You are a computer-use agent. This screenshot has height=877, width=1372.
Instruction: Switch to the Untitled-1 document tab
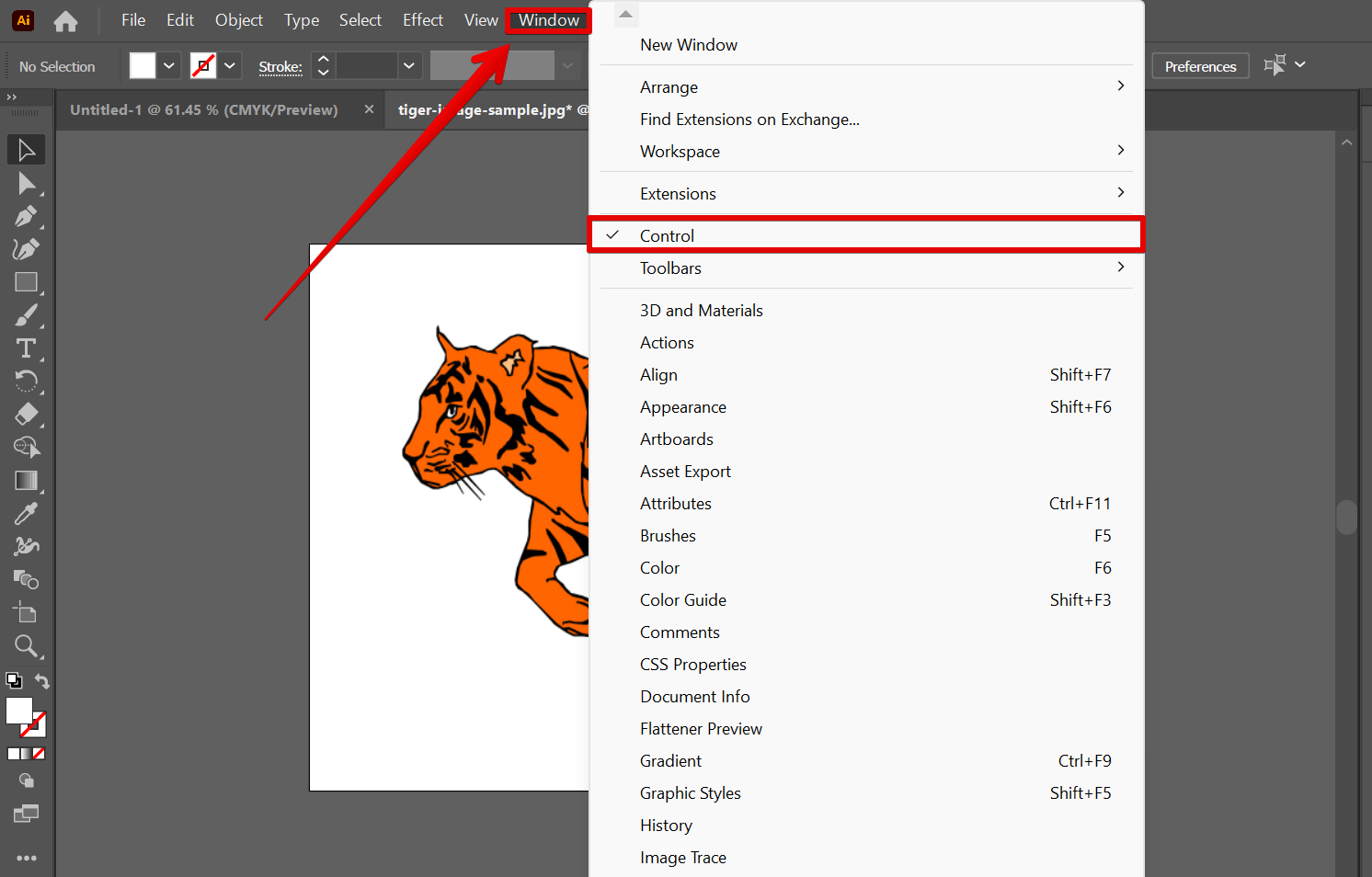pos(203,109)
